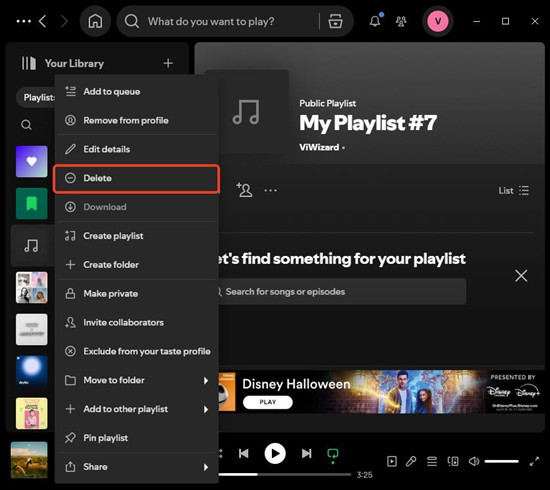Choose Make private
Viewport: 550px width, 490px height.
pyautogui.click(x=137, y=294)
